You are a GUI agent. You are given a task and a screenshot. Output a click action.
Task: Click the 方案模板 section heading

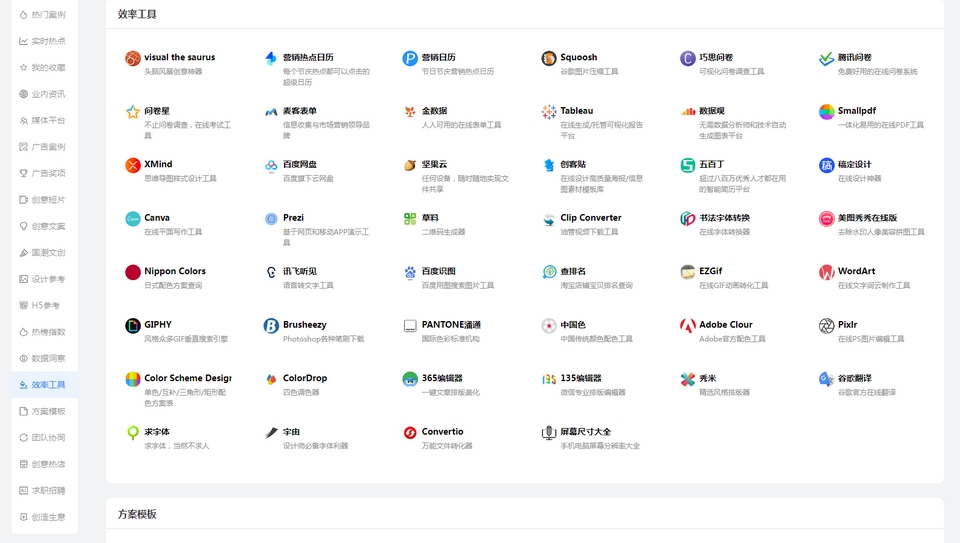[x=137, y=514]
